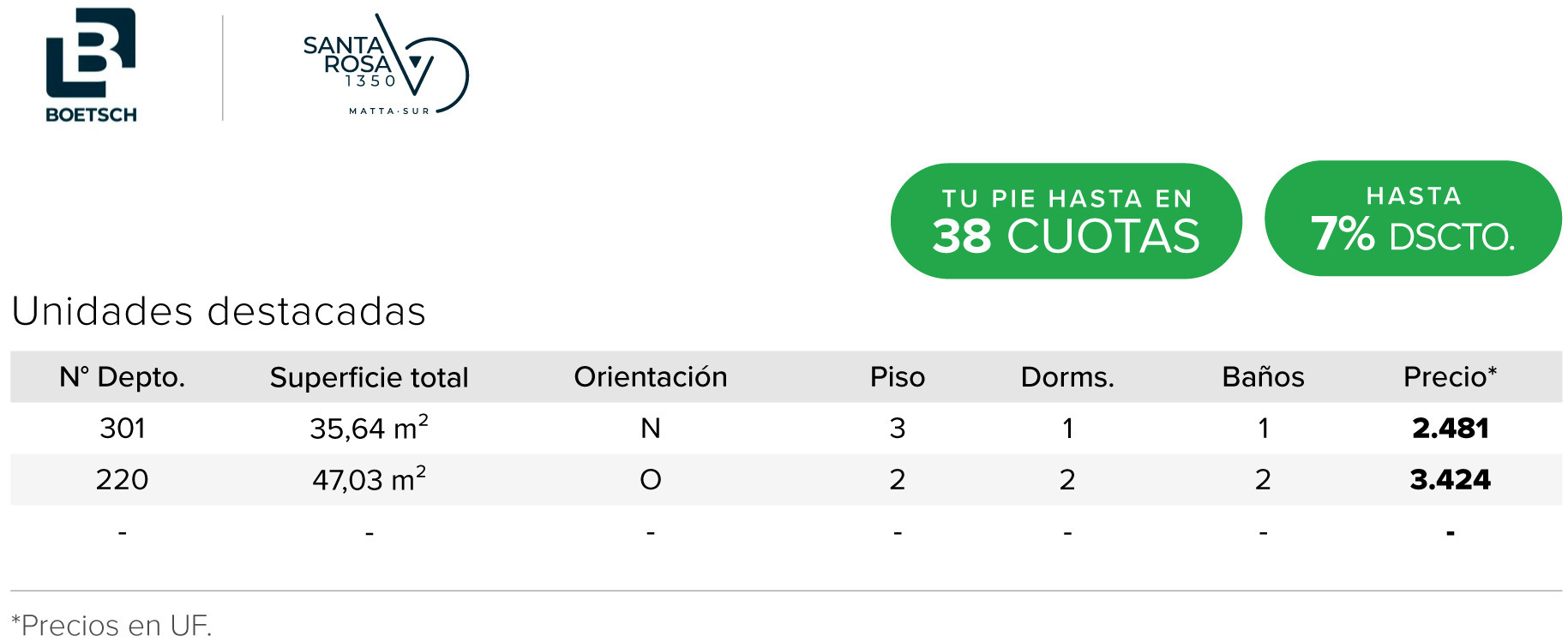
Task: Click the price 2.481
Action: click(1451, 428)
